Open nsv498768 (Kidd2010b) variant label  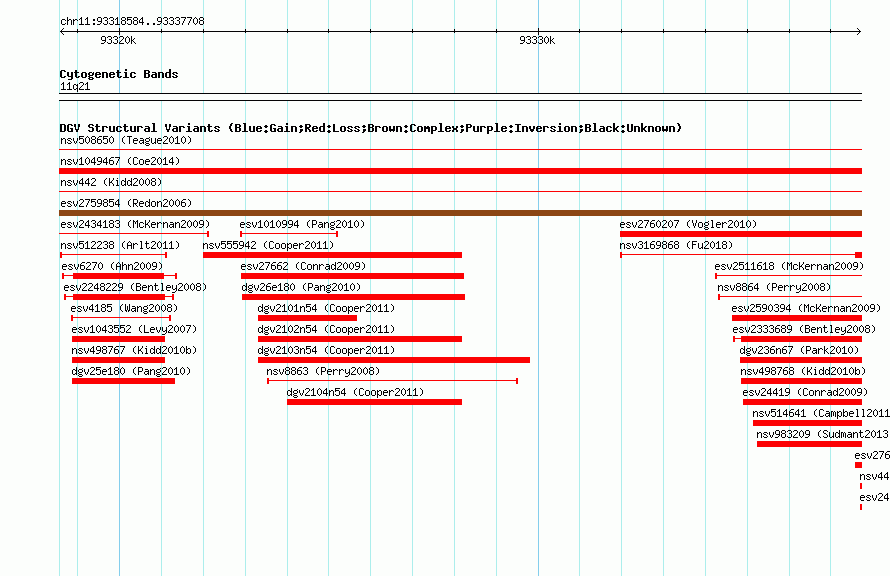804,371
